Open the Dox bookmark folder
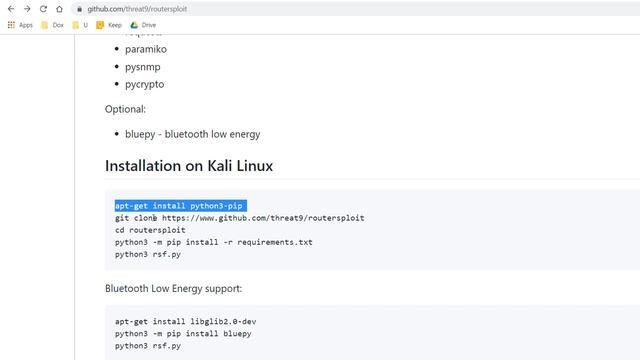Screen dimensions: 640x360 53,25
